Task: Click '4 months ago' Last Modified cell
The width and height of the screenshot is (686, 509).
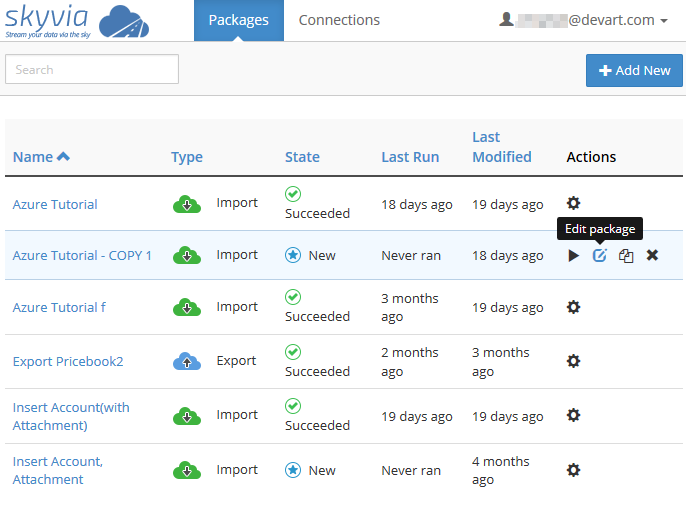Action: [500, 470]
